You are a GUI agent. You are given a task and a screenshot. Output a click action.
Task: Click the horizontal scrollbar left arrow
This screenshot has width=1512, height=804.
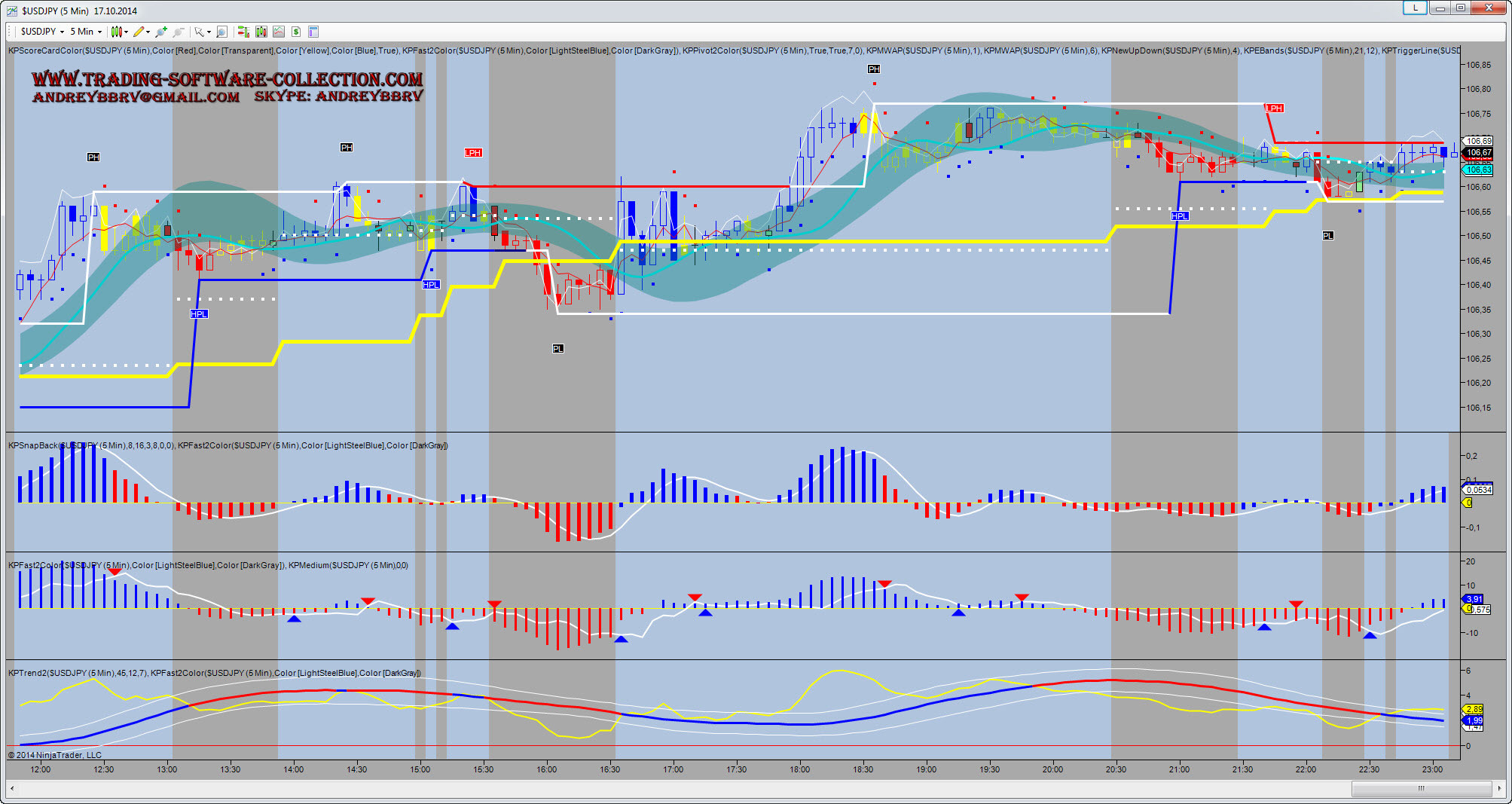[11, 788]
